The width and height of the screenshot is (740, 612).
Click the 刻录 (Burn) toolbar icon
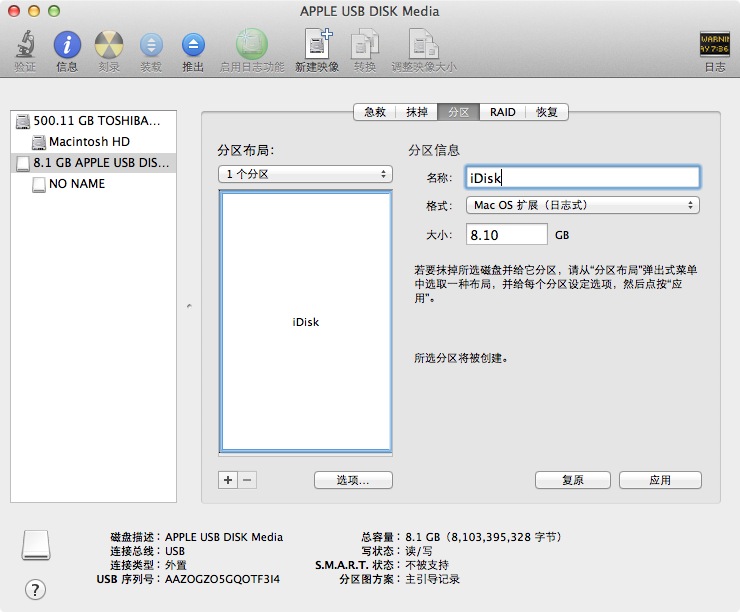(x=109, y=45)
